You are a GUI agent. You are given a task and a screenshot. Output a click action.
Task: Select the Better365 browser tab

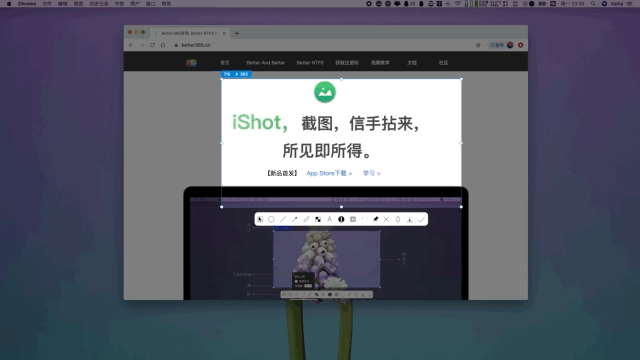(x=189, y=33)
